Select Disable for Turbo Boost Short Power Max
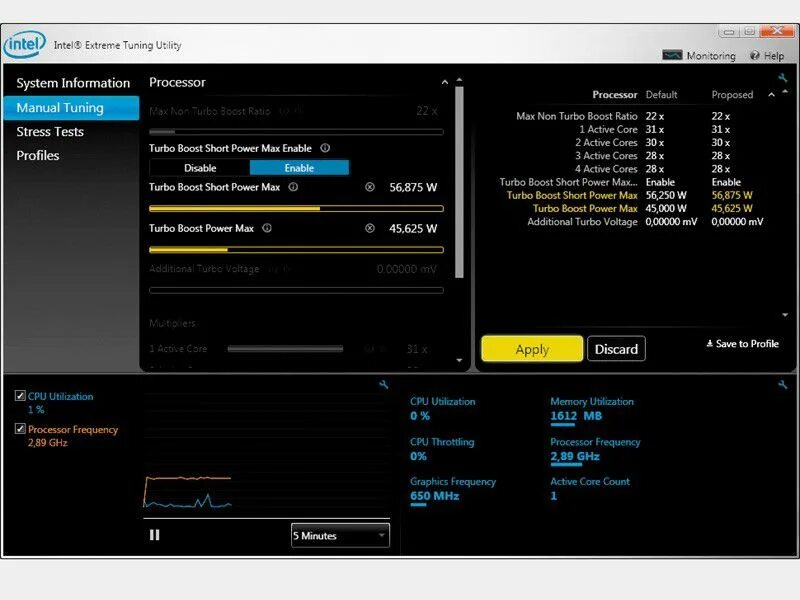The height and width of the screenshot is (600, 800). pos(200,168)
